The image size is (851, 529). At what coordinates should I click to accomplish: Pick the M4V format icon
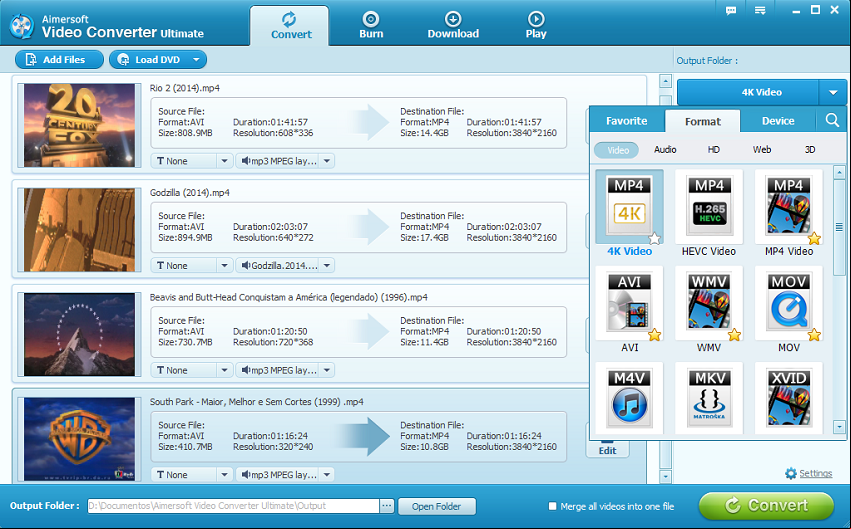pyautogui.click(x=629, y=398)
